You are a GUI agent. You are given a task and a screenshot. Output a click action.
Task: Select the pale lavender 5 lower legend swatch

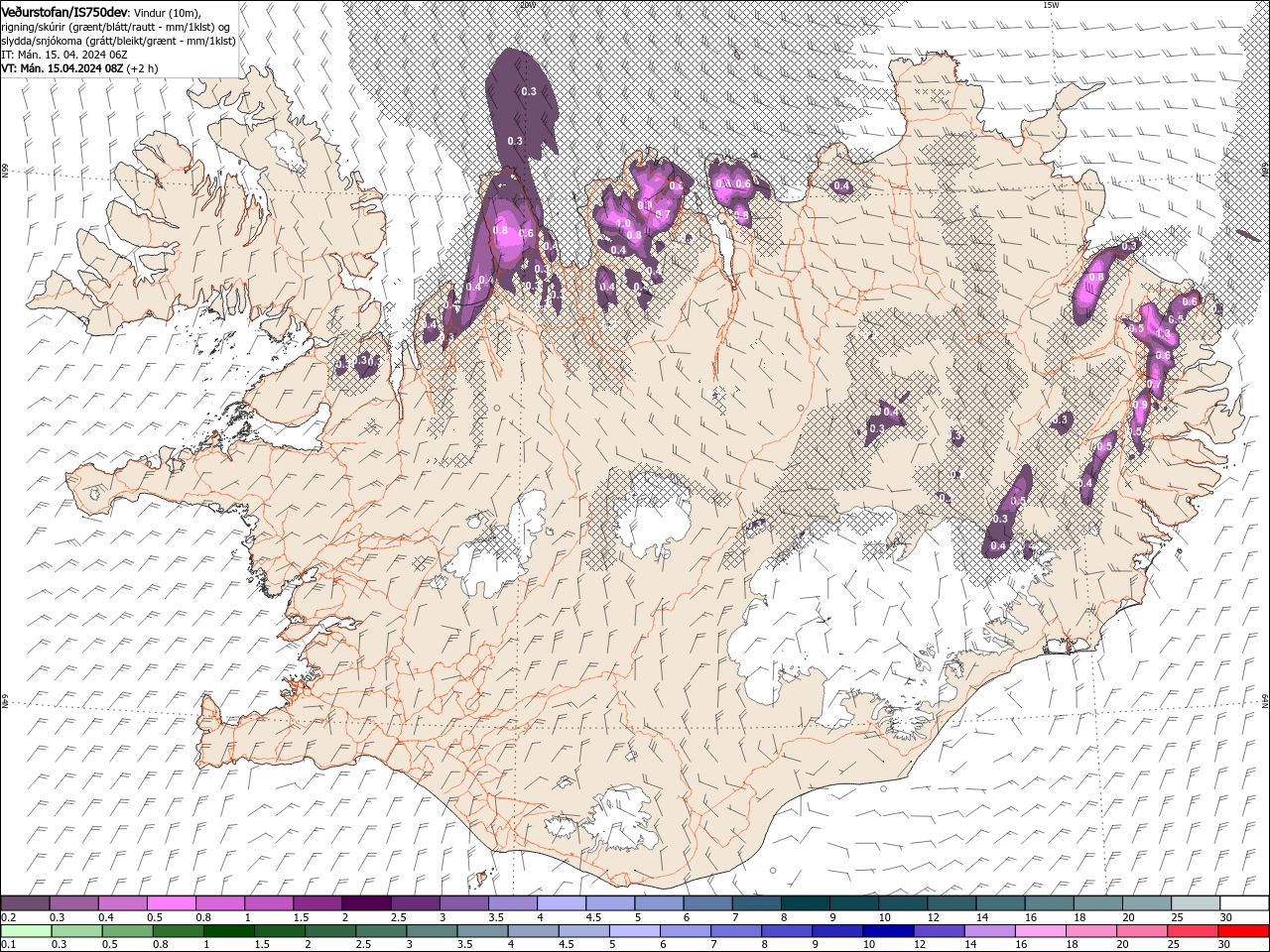(635, 931)
